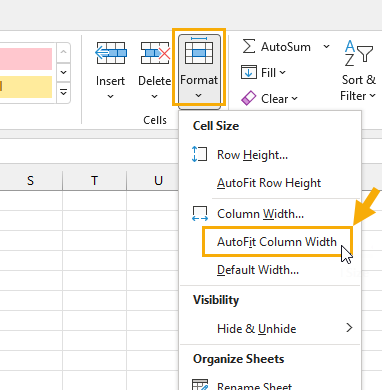This screenshot has height=390, width=382.
Task: Click the Row Height icon
Action: pyautogui.click(x=199, y=155)
